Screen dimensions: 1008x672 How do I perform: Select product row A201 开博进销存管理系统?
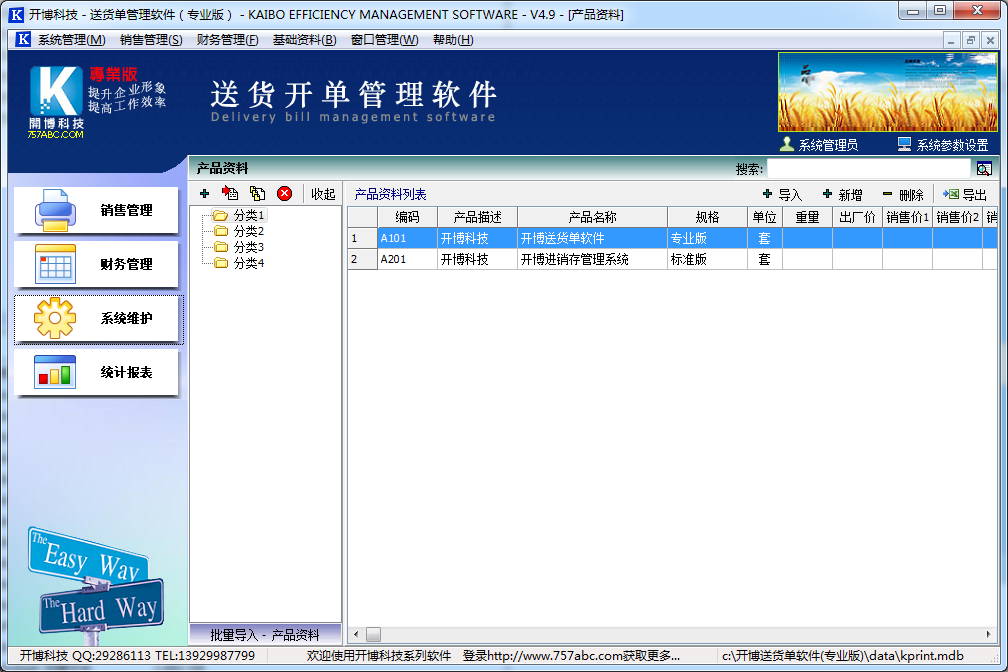coord(572,259)
